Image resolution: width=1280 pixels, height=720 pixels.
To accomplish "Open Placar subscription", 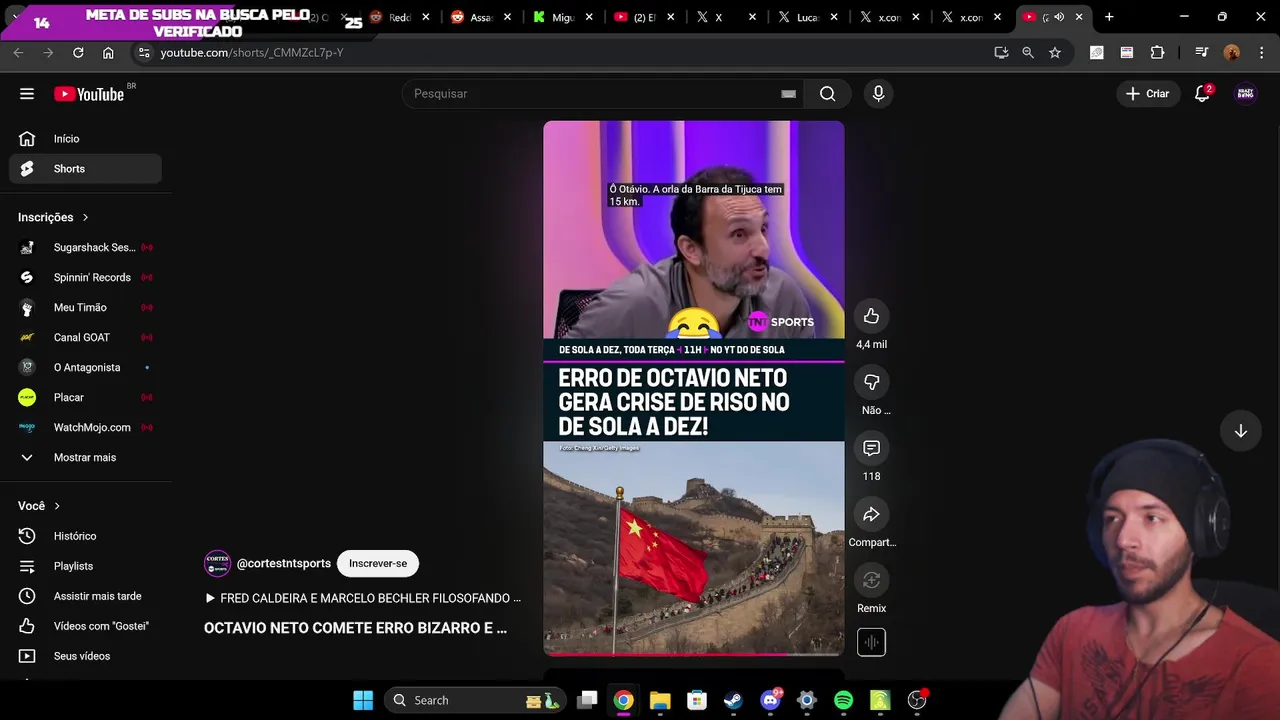I will (x=85, y=397).
